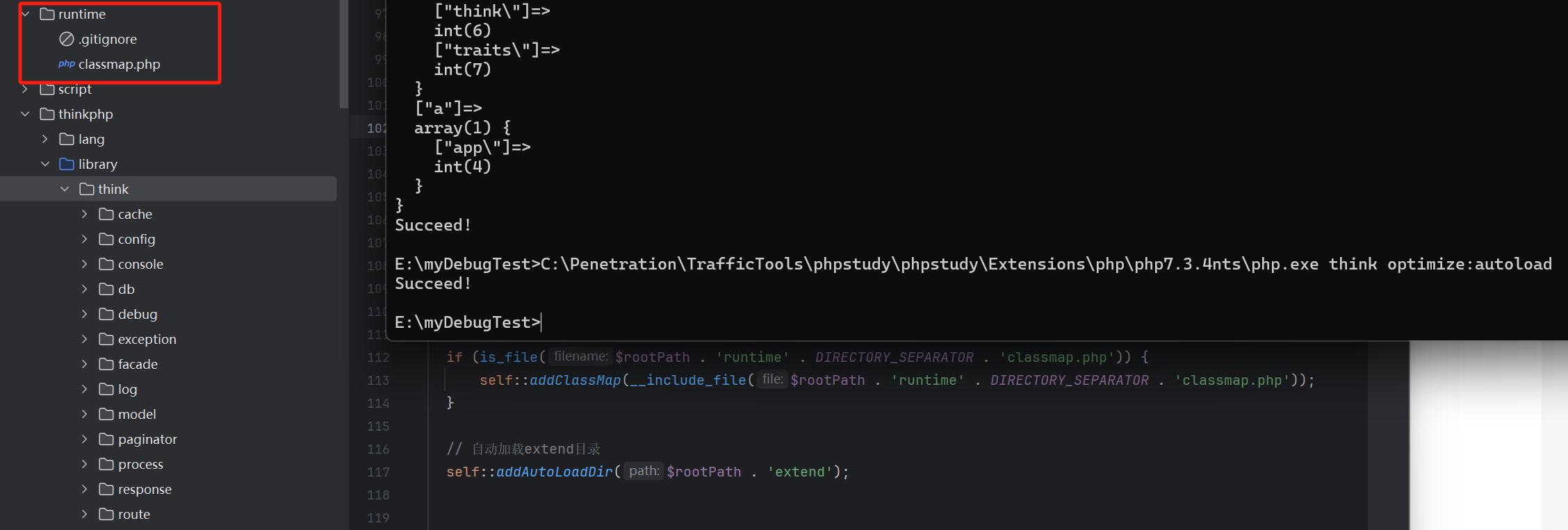Click the console folder icon
1568x530 pixels.
pyautogui.click(x=106, y=264)
